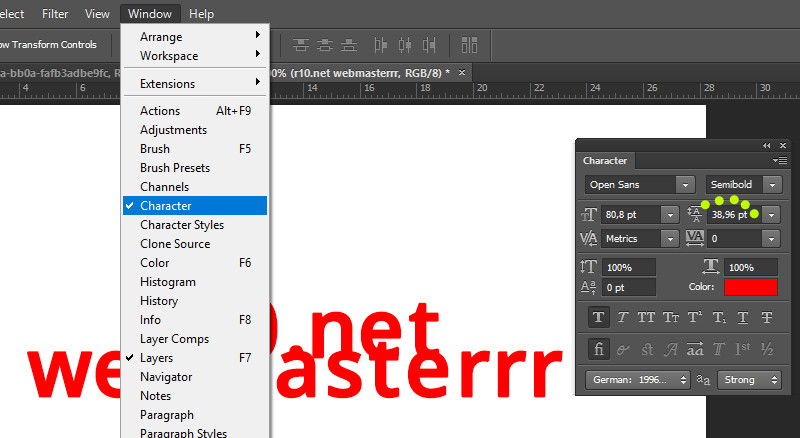Click Swash OpenType icon
The width and height of the screenshot is (800, 438).
click(x=670, y=350)
